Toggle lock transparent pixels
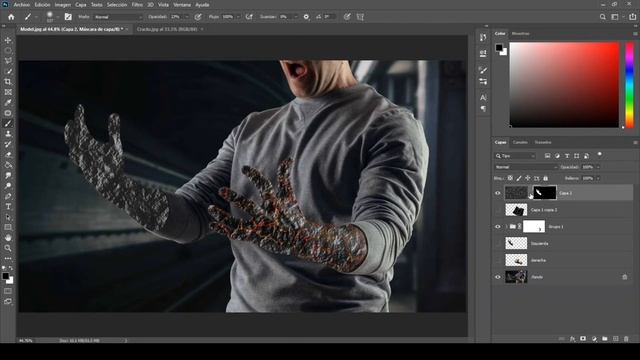The height and width of the screenshot is (360, 640). [510, 178]
